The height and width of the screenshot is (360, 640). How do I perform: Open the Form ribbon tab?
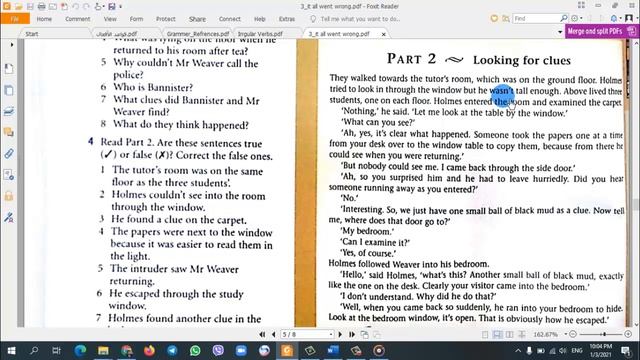coord(136,19)
